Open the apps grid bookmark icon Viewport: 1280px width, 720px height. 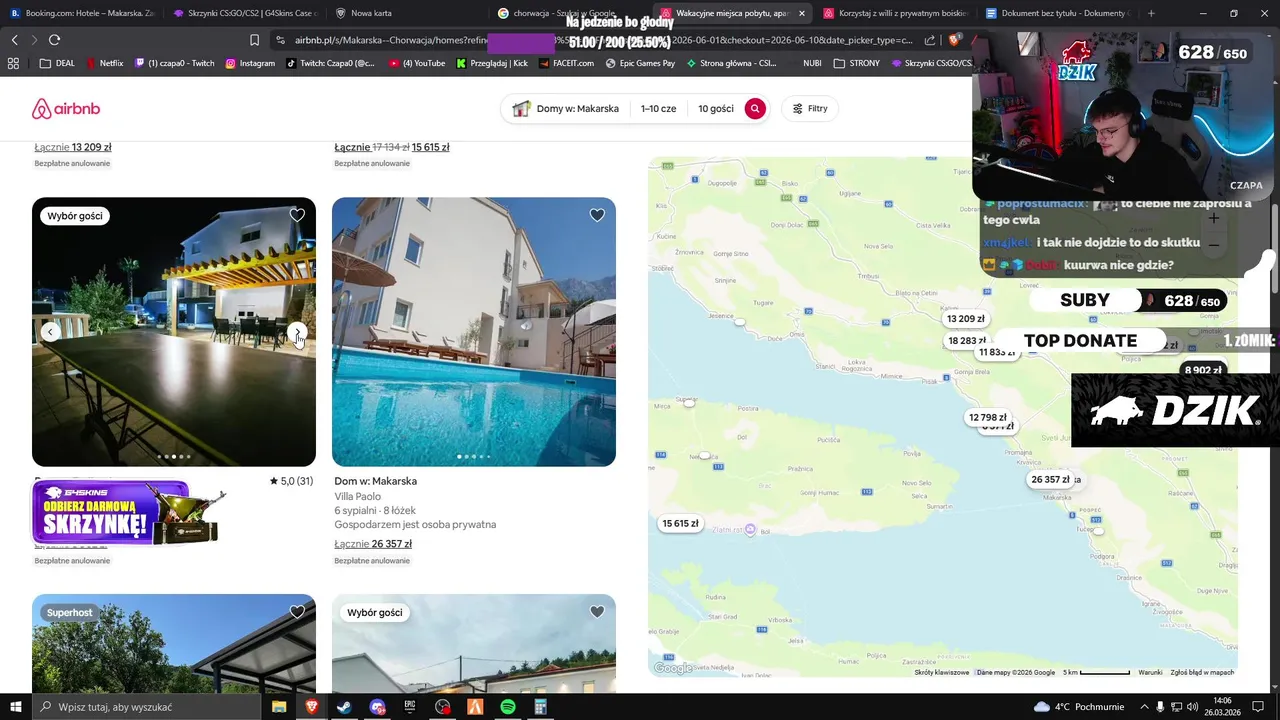[13, 63]
